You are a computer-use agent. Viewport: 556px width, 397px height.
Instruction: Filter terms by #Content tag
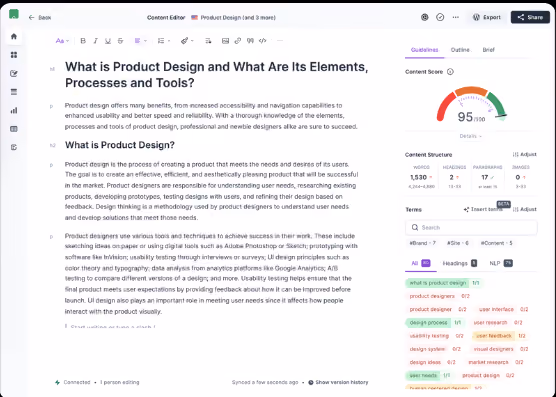tap(496, 243)
